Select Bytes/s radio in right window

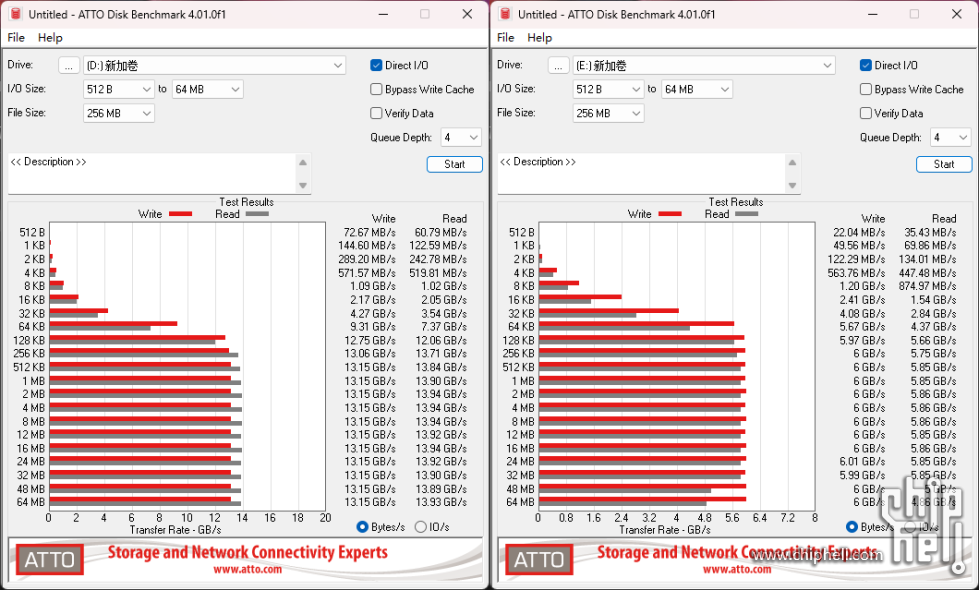pos(852,527)
